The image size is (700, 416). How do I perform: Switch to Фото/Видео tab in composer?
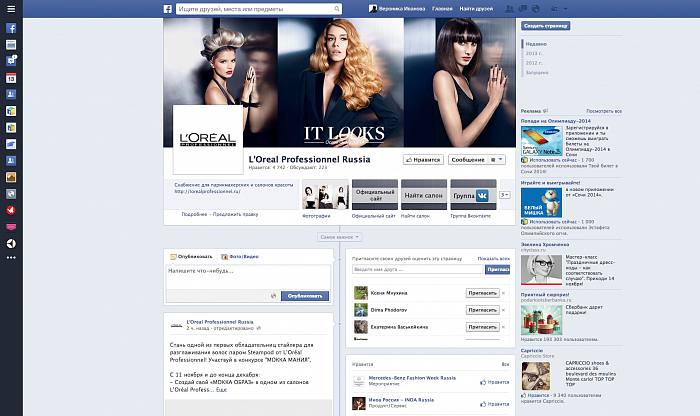coord(240,257)
